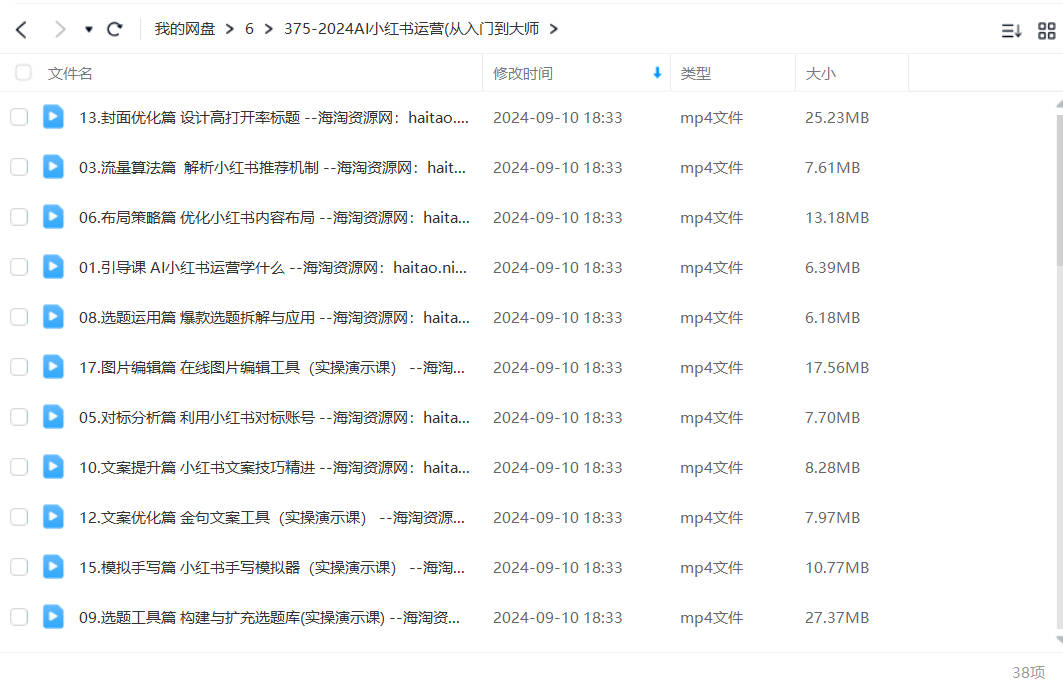Expand chevron after 我的网盘 breadcrumb
This screenshot has height=690, width=1063.
[230, 29]
